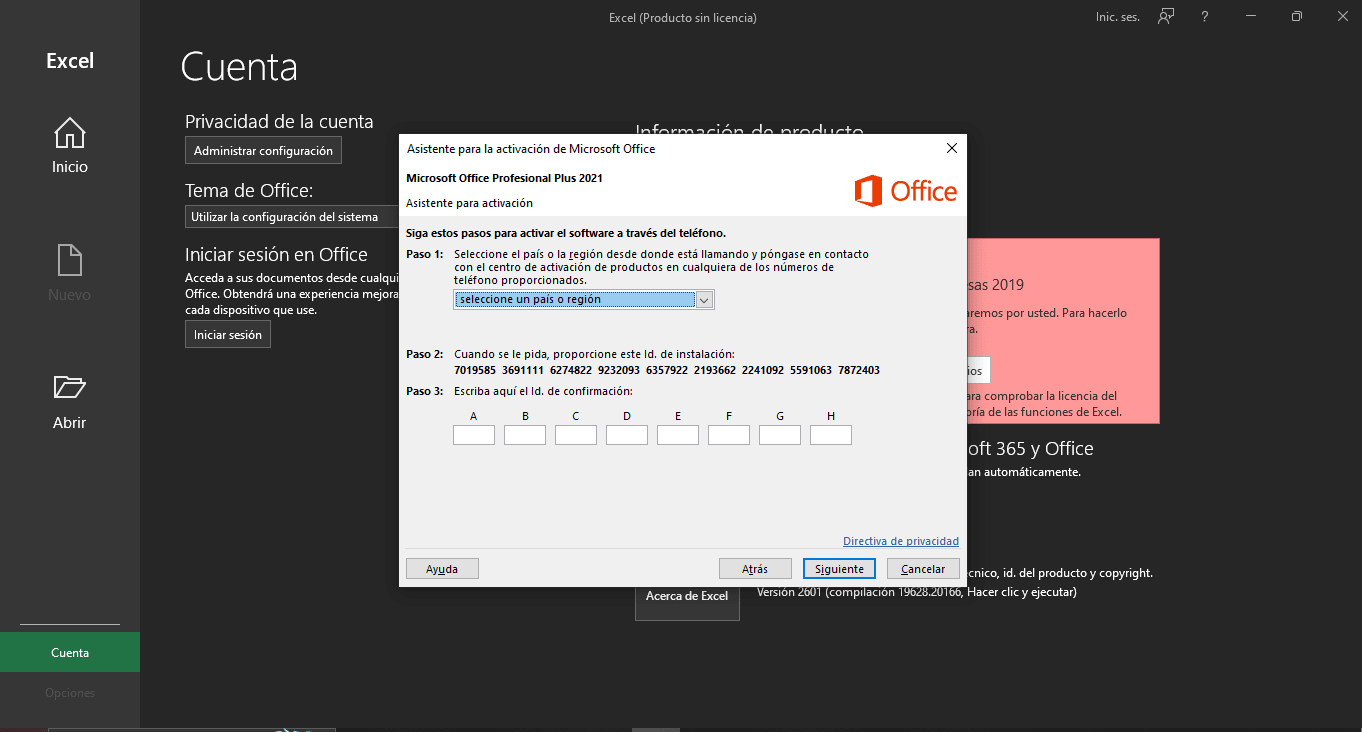Click the Excel title in the sidebar
The width and height of the screenshot is (1362, 732).
click(x=70, y=61)
